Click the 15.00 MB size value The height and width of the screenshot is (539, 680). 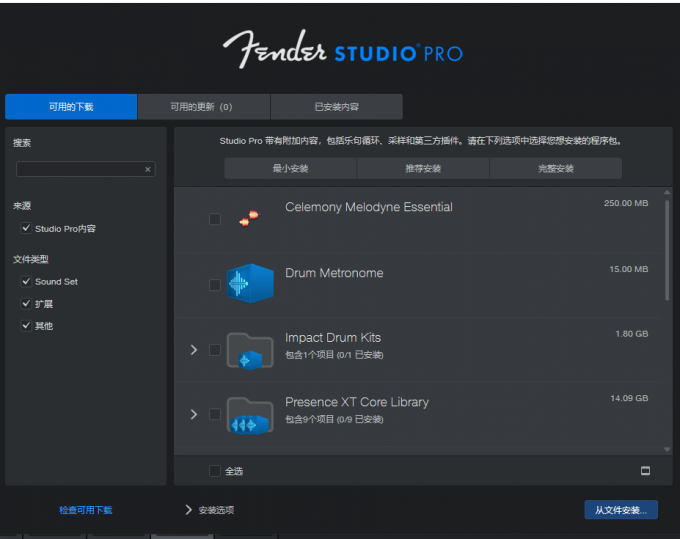tap(629, 269)
